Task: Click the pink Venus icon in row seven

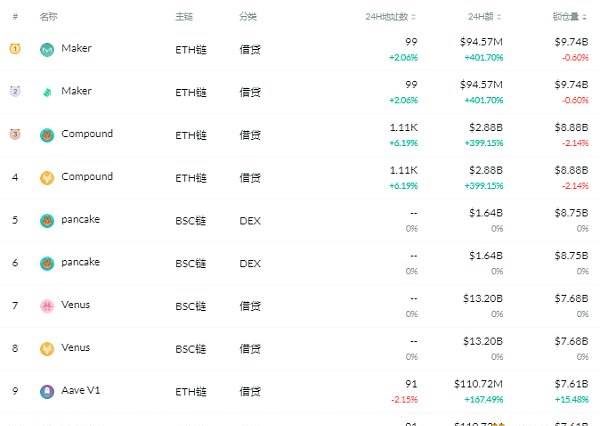Action: click(x=47, y=306)
